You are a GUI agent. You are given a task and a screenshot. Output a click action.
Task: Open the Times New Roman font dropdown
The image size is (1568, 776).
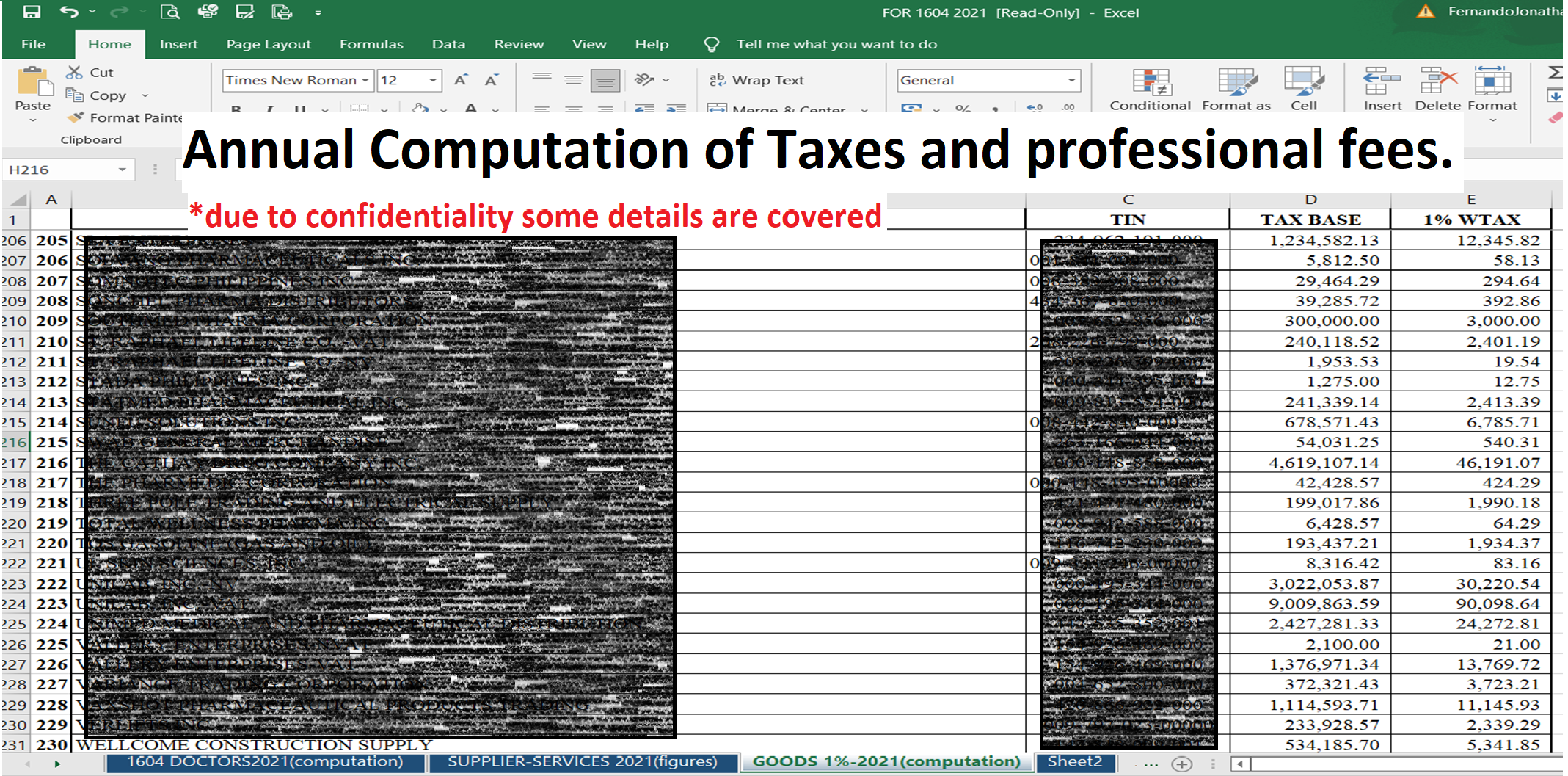[365, 80]
